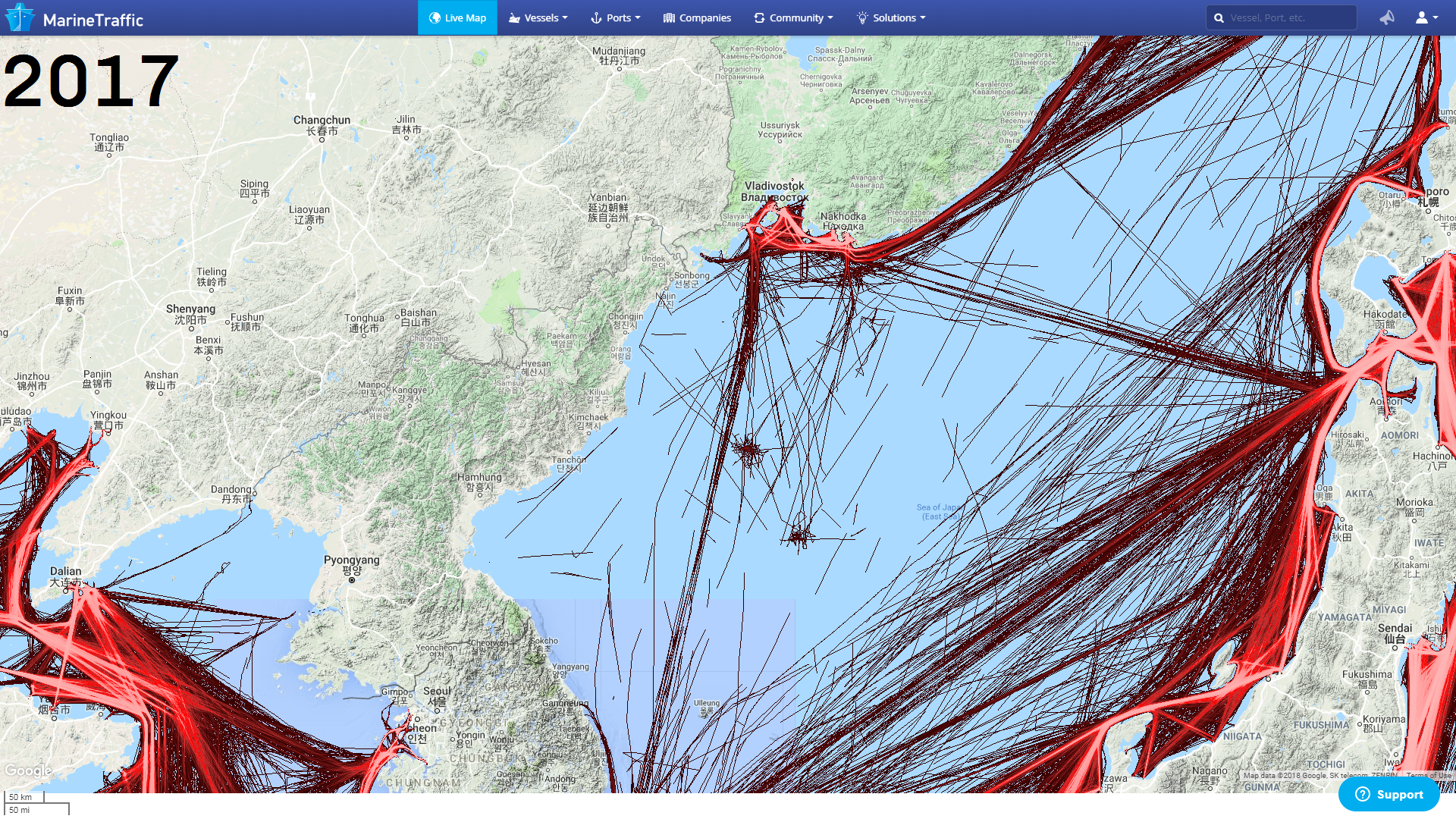
Task: Open the MarineTraffic home link text
Action: point(93,20)
